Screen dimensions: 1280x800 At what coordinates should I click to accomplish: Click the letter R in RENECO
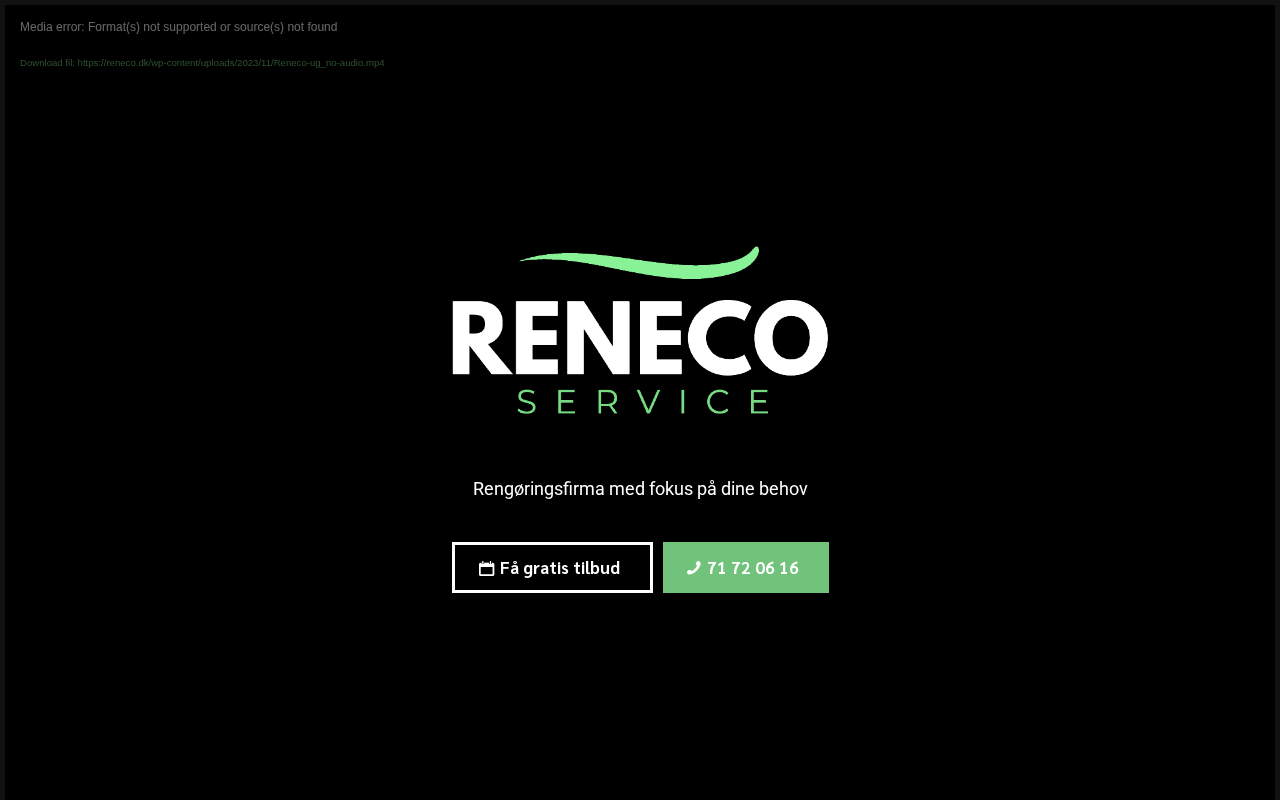483,338
